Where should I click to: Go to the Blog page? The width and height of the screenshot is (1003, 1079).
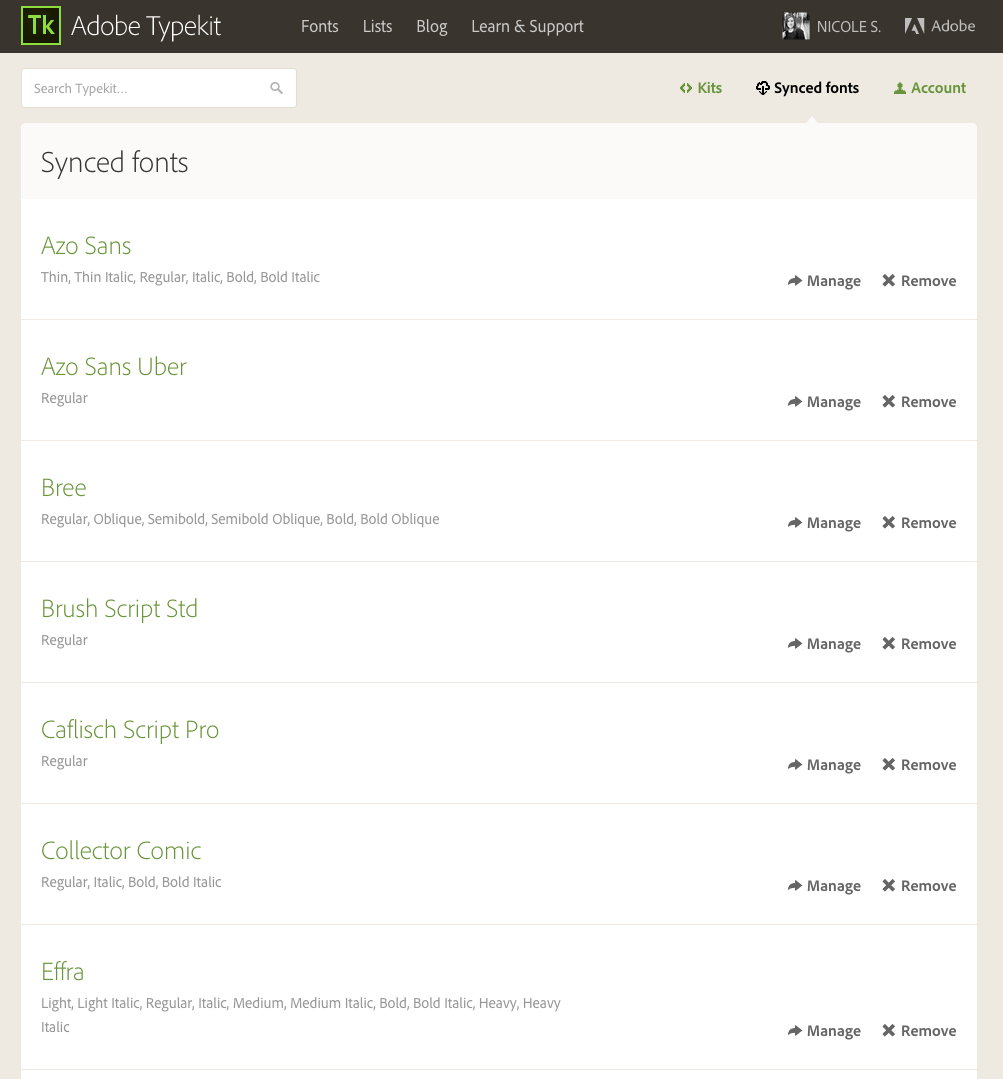click(x=432, y=26)
